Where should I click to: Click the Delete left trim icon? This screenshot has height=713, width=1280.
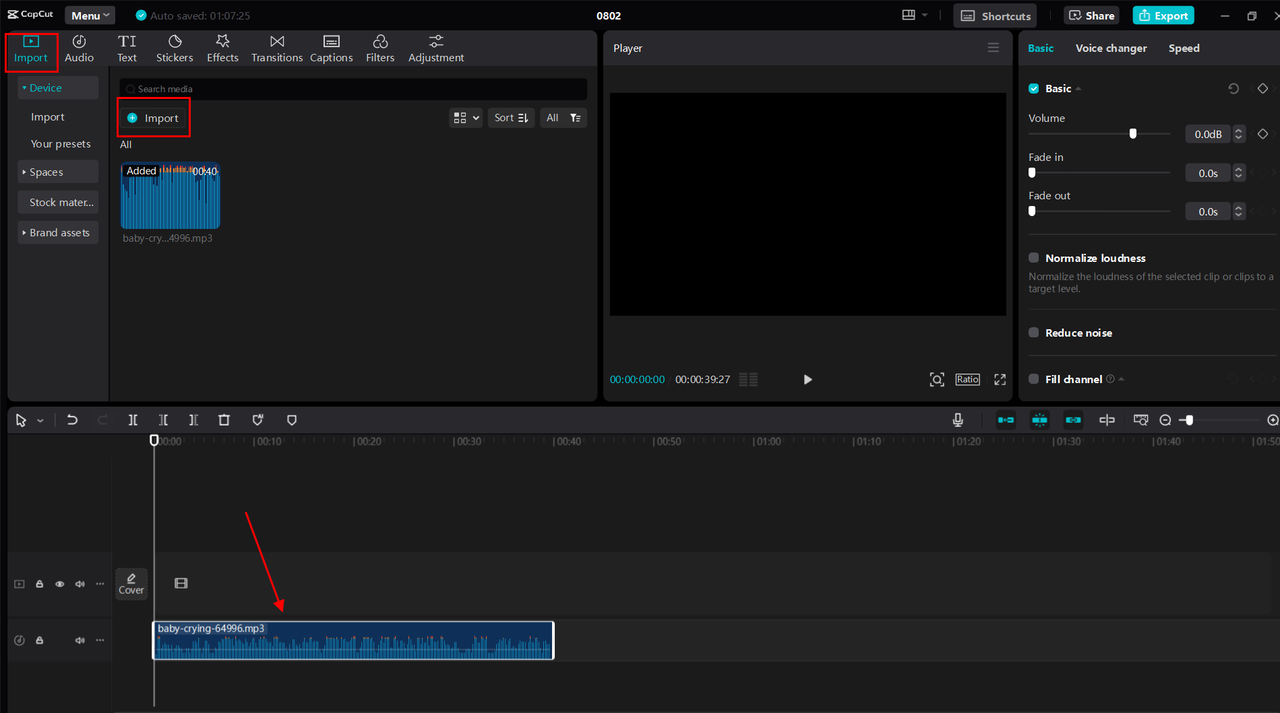[x=163, y=420]
